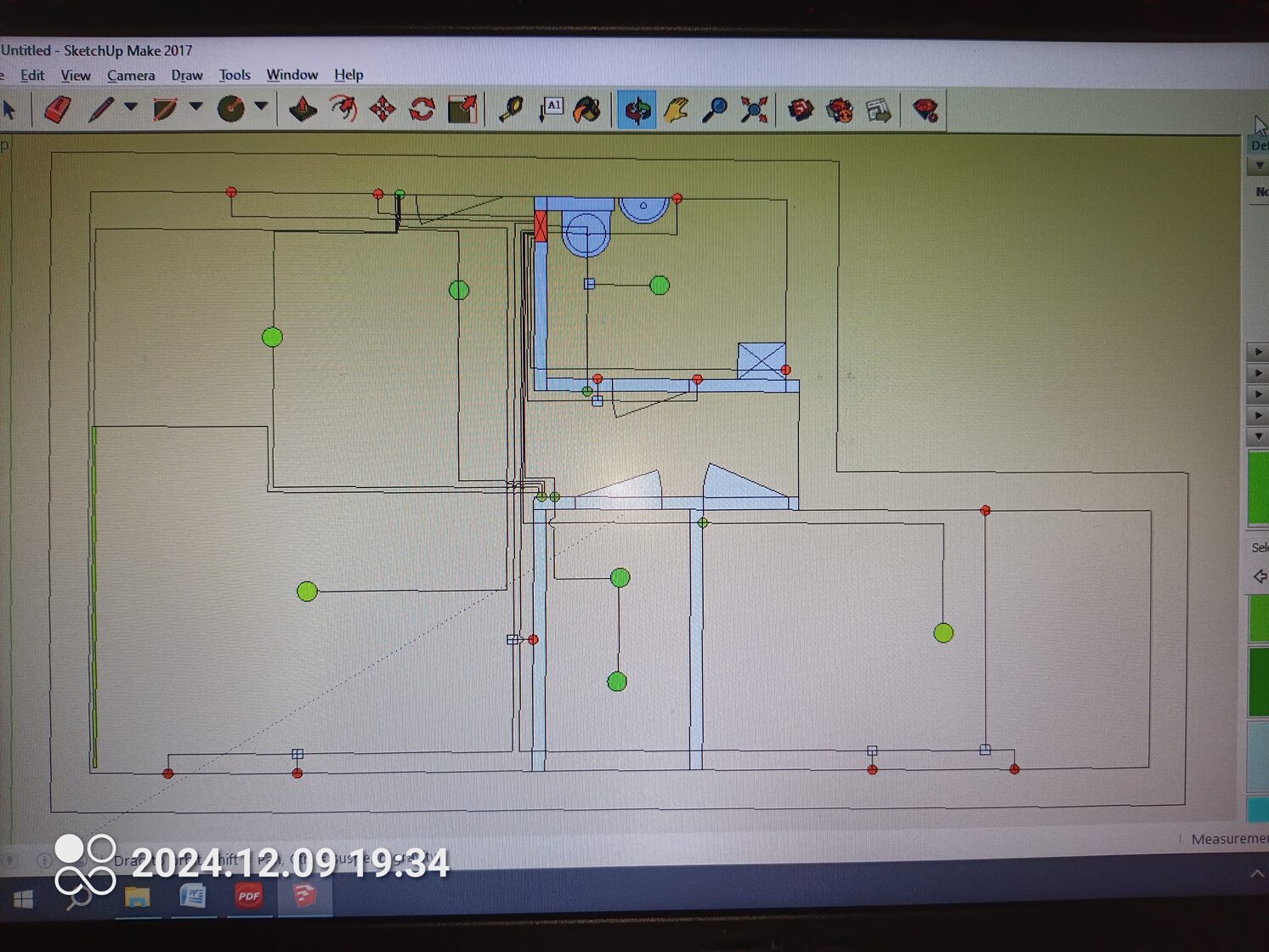
Task: Open the Tools menu
Action: tap(235, 75)
